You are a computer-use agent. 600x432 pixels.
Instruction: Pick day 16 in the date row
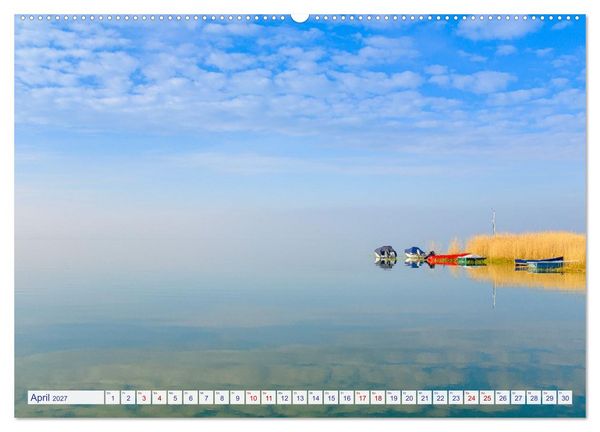click(347, 397)
